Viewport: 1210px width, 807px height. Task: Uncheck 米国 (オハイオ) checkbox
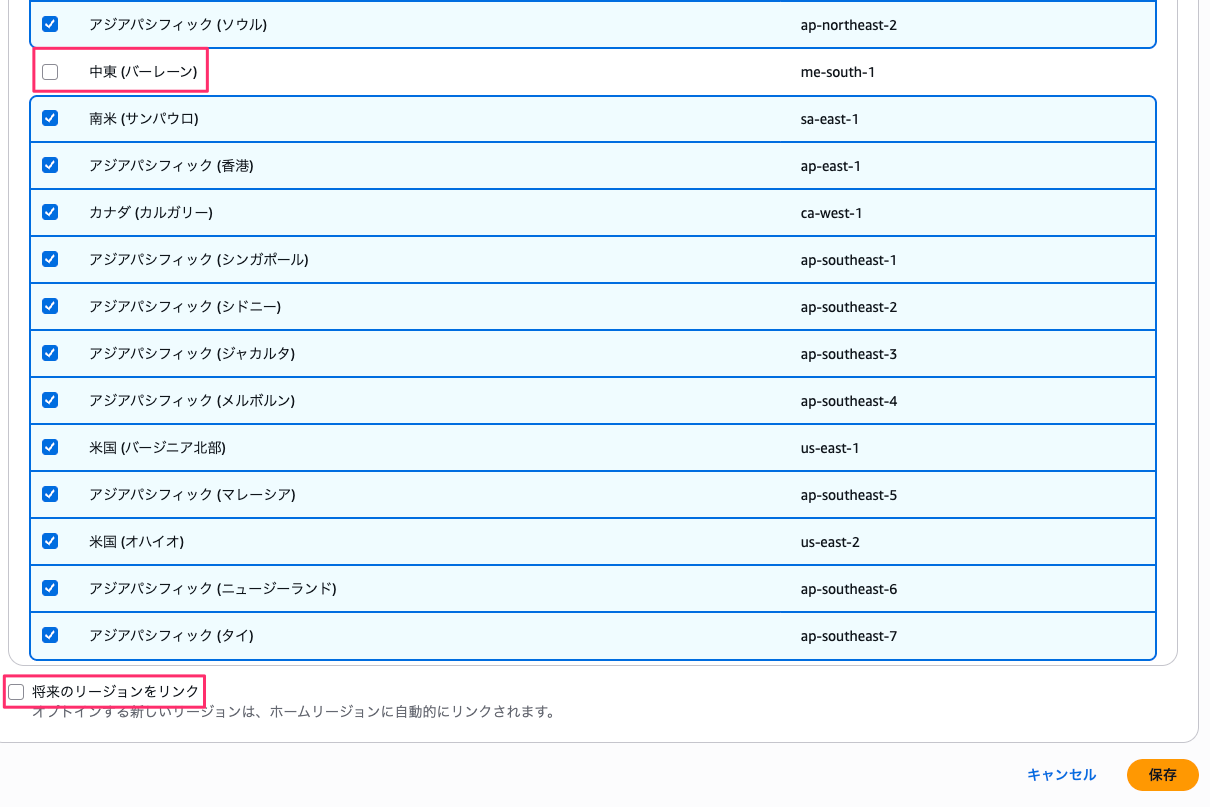50,541
